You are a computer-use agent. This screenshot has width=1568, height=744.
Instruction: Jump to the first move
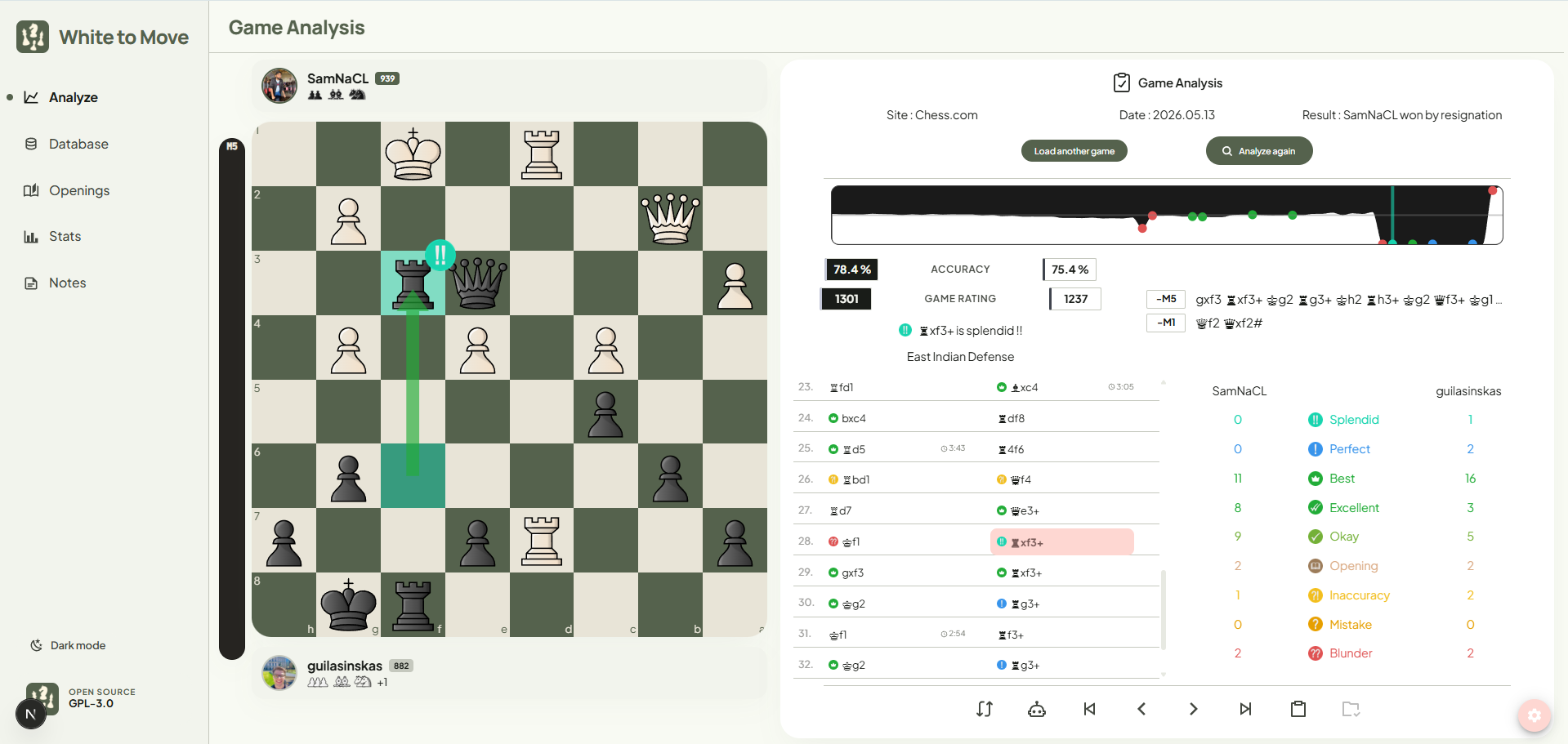pos(1089,709)
